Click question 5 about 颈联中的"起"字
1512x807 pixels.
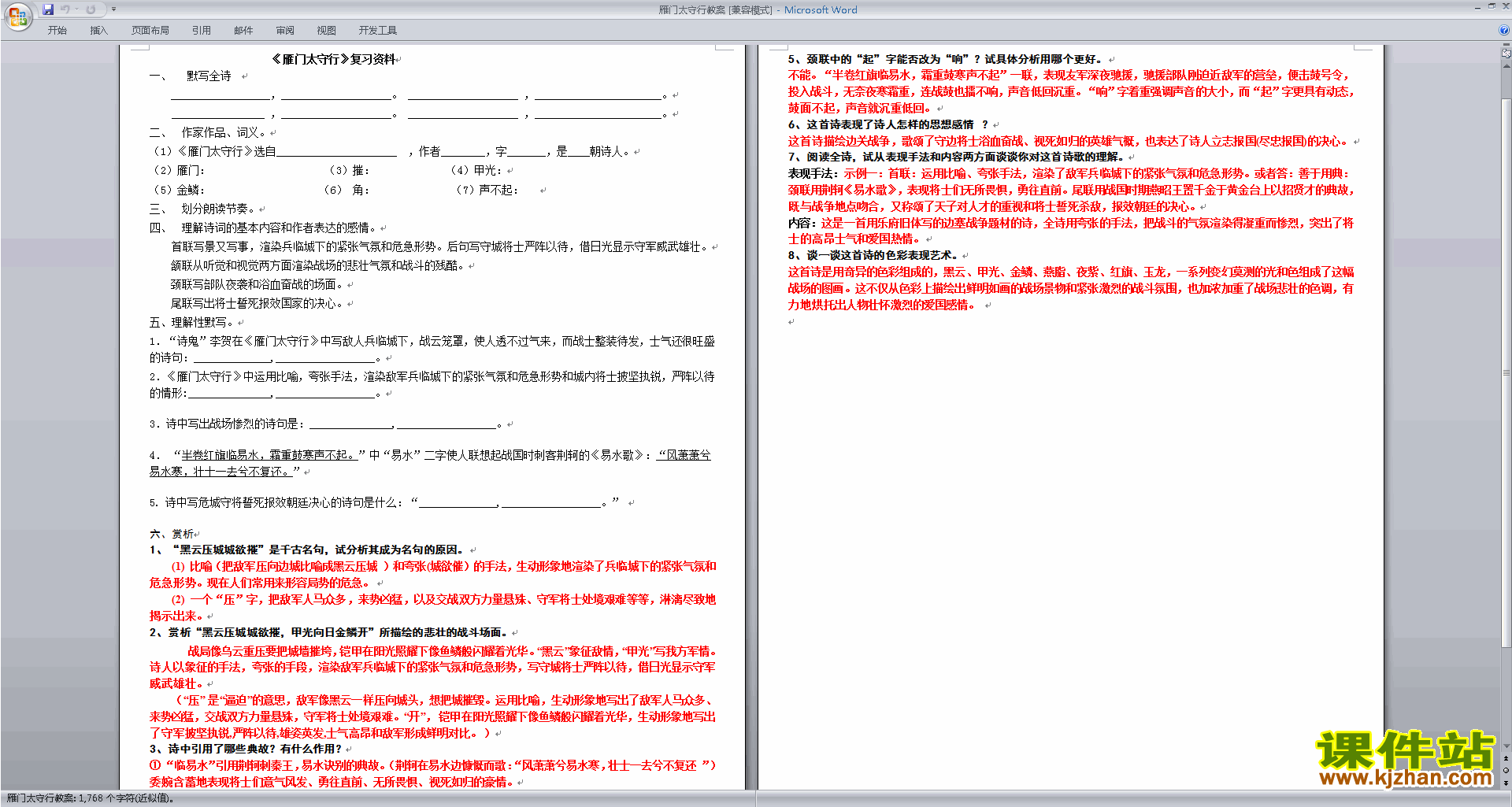[946, 59]
